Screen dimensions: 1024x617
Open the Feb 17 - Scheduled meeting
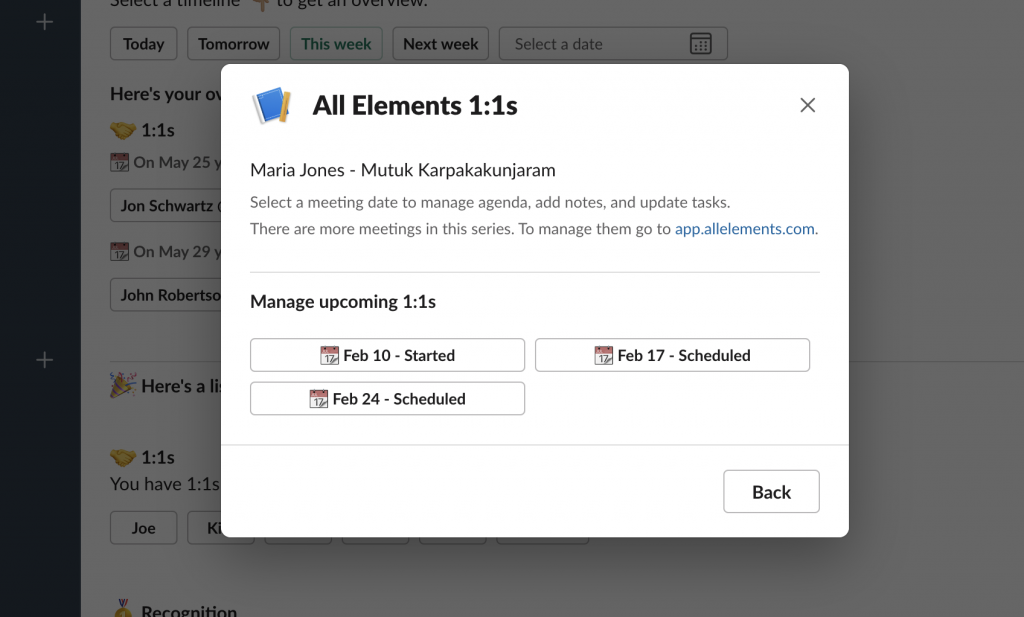point(672,355)
